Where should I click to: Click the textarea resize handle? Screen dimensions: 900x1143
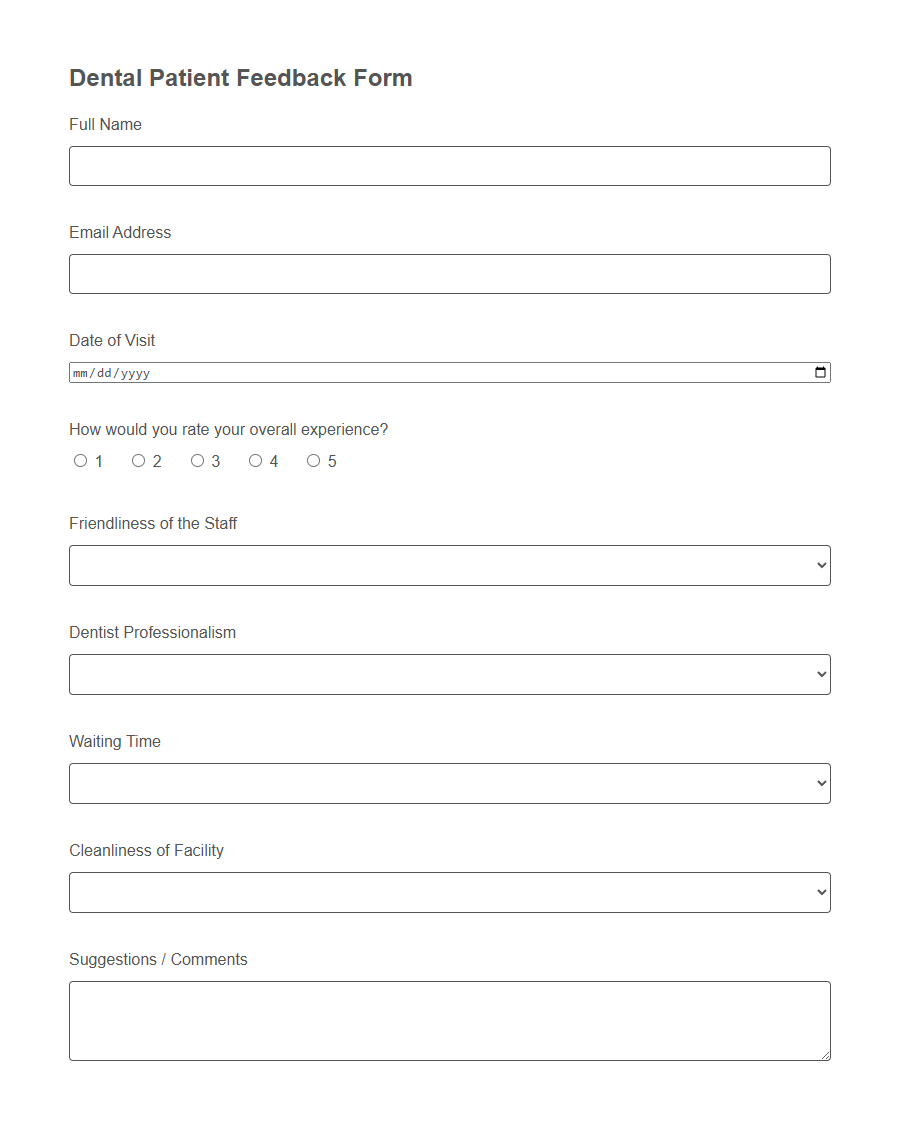click(x=825, y=1055)
